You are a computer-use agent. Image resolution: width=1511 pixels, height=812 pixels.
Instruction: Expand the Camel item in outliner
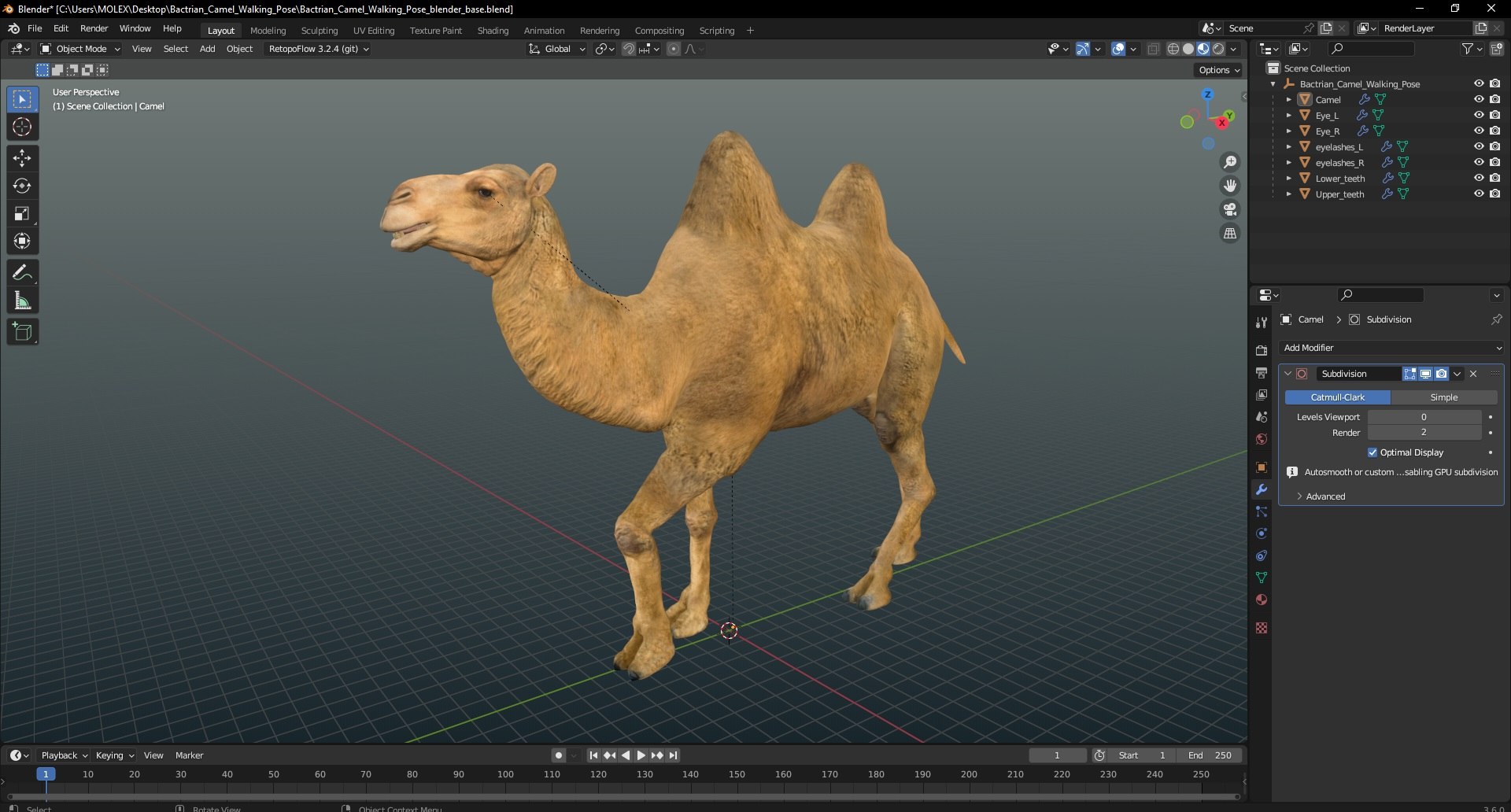(1288, 100)
